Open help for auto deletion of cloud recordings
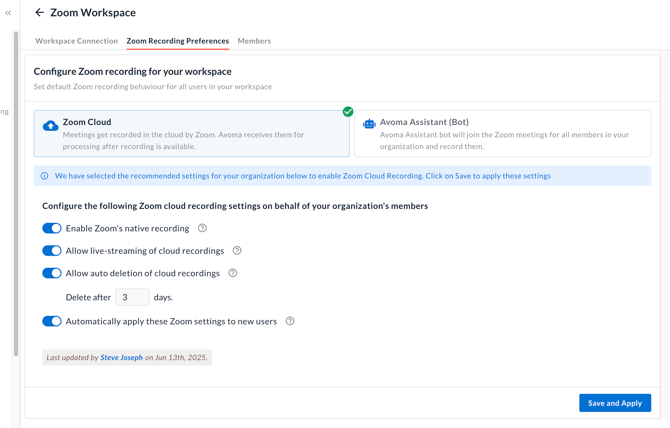This screenshot has width=670, height=428. [x=232, y=273]
